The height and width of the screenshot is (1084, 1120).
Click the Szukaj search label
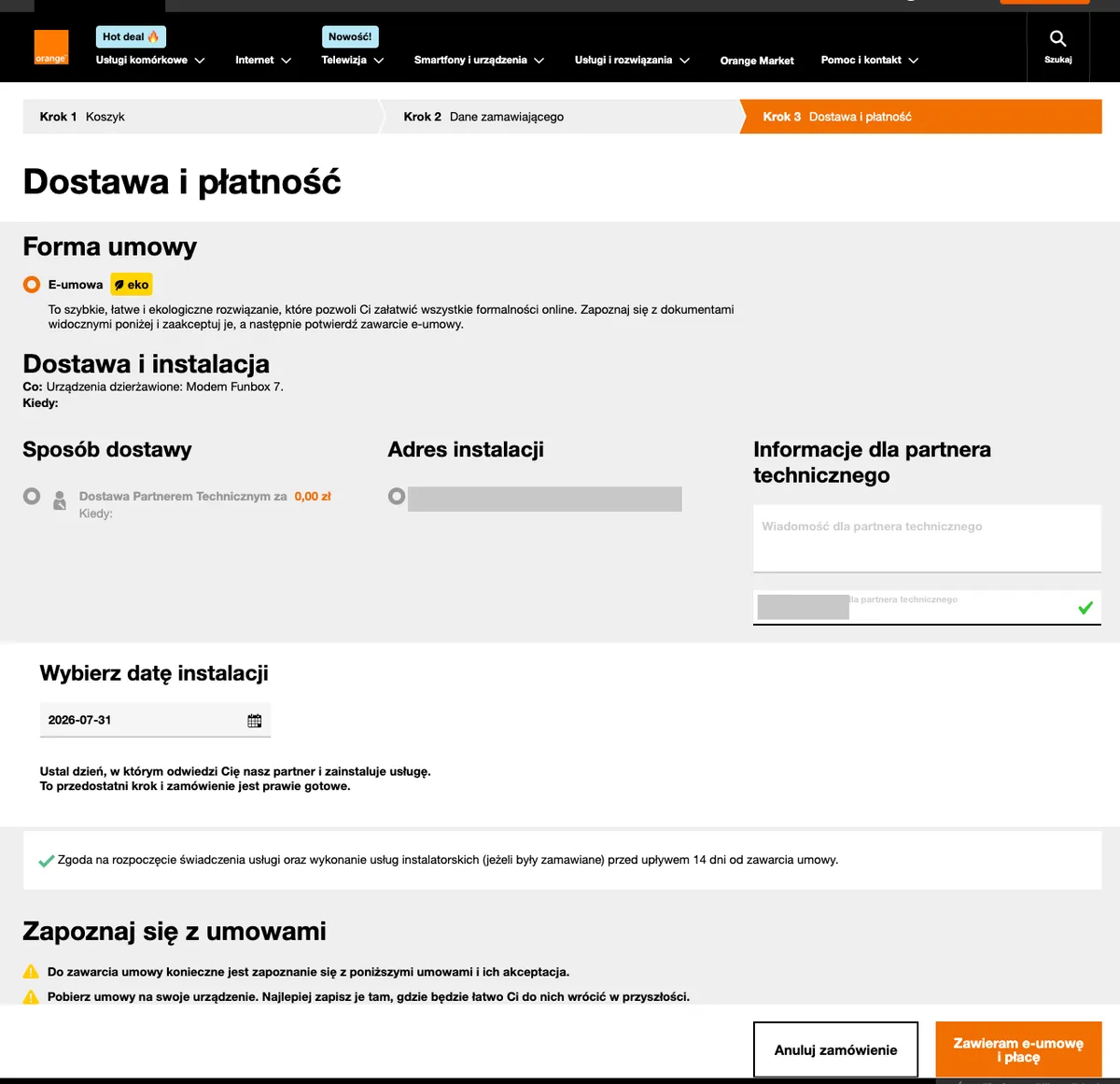[x=1057, y=60]
